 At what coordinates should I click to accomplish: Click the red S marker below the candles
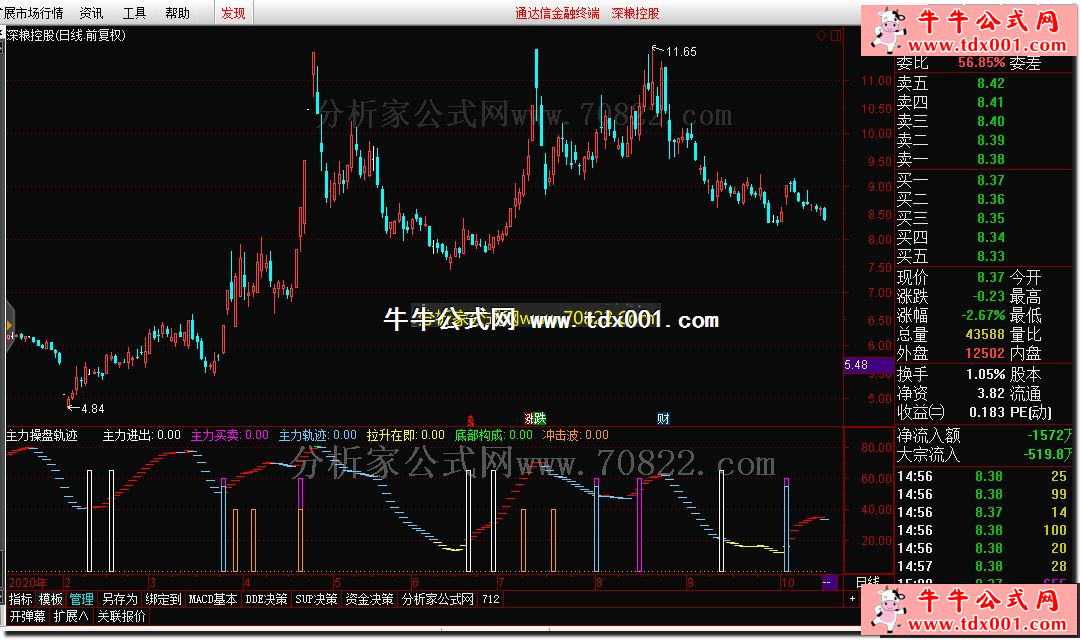point(471,420)
